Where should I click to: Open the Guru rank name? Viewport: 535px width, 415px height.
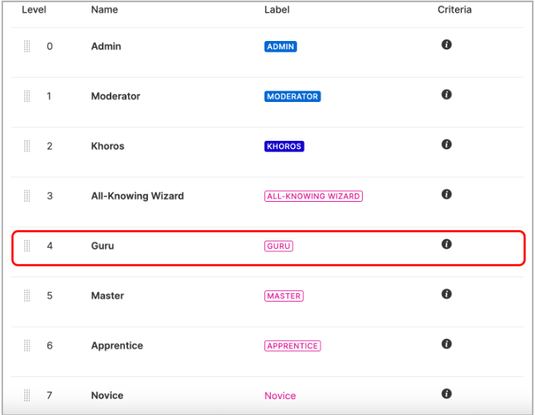pos(102,246)
